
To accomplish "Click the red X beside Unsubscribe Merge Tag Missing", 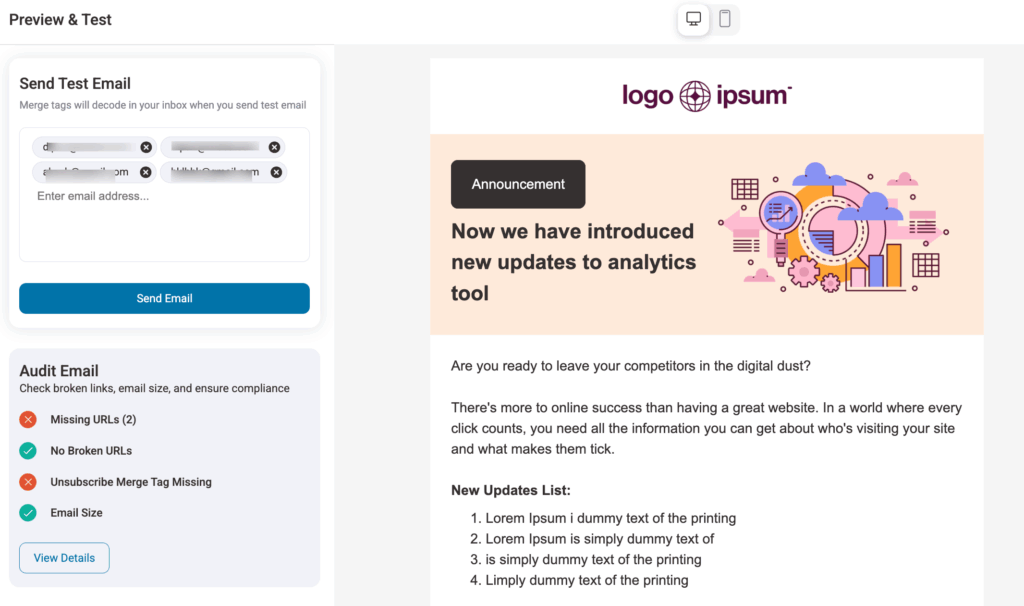I will tap(28, 481).
